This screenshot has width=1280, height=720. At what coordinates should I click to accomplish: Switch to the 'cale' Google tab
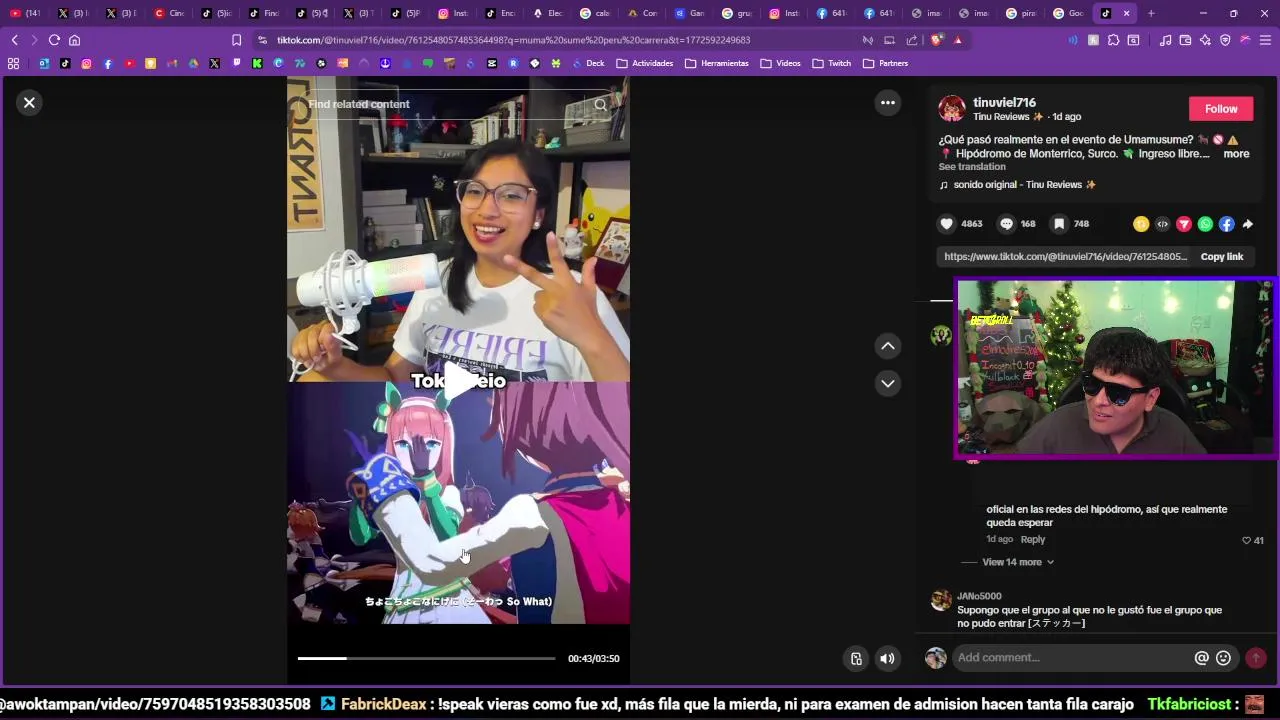point(596,13)
